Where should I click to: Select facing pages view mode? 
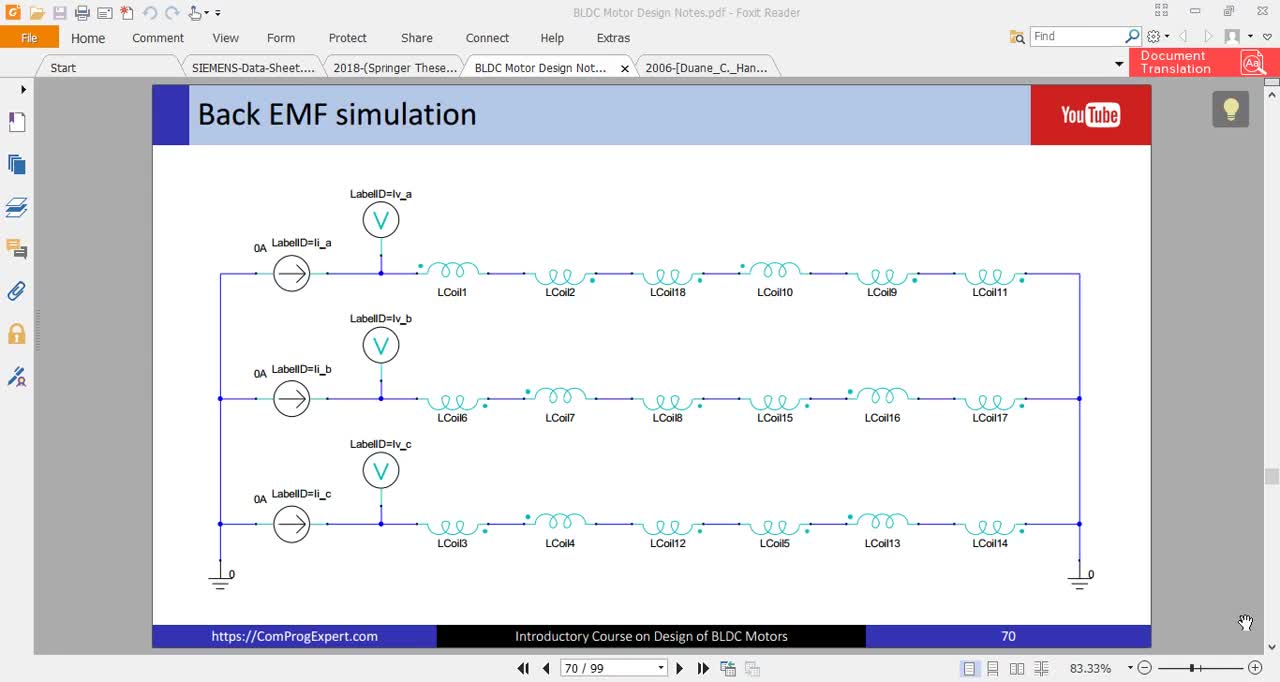[x=1017, y=668]
